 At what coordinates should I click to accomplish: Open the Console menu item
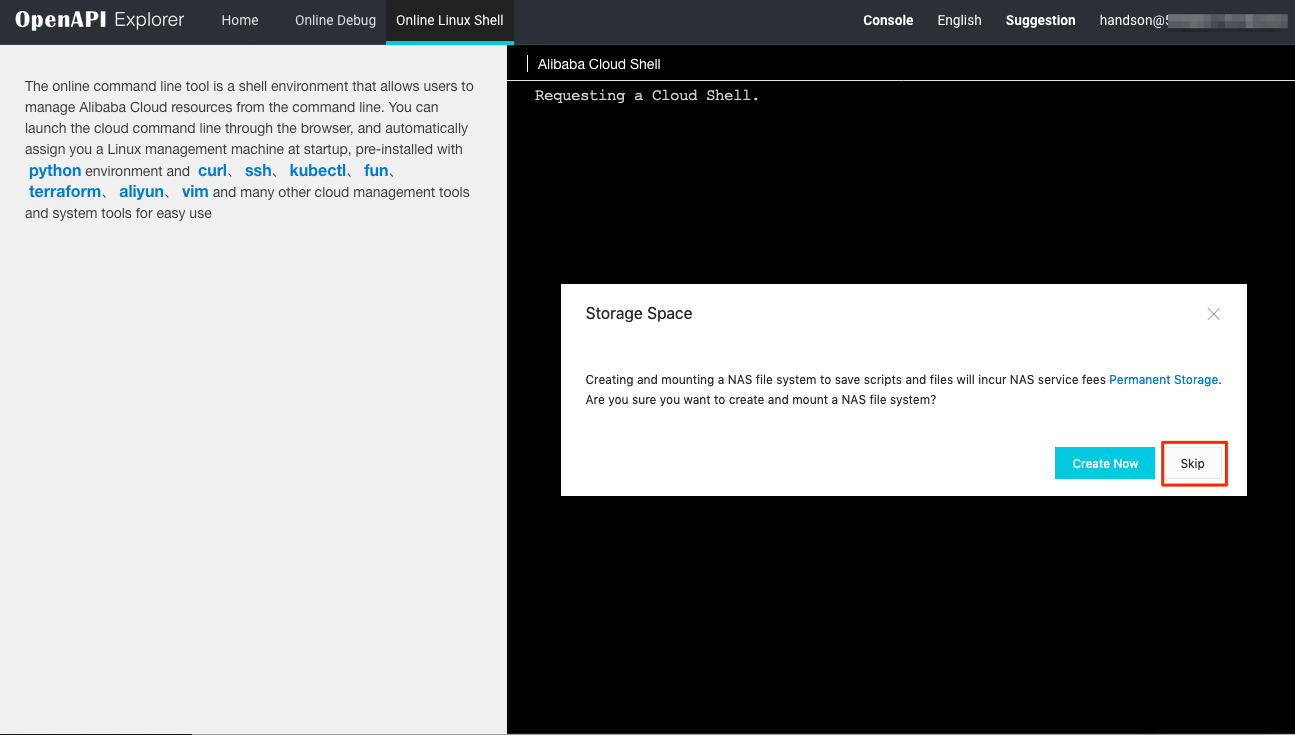[x=888, y=20]
